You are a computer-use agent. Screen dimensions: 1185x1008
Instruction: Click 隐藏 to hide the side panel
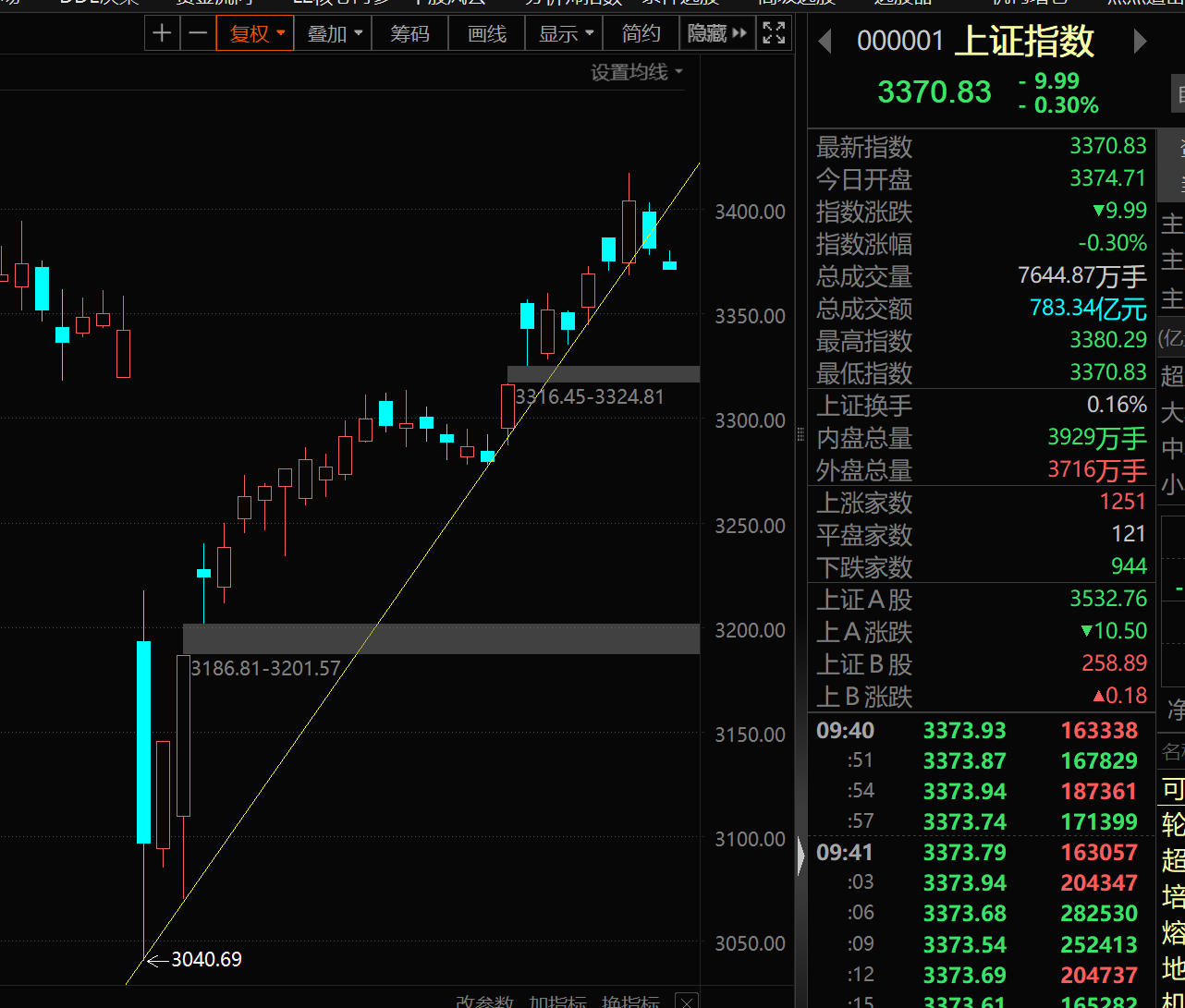[716, 33]
